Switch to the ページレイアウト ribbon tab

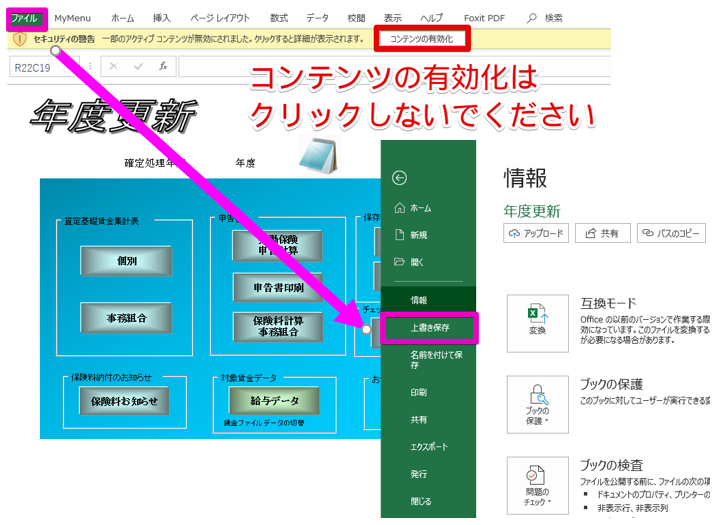click(220, 18)
